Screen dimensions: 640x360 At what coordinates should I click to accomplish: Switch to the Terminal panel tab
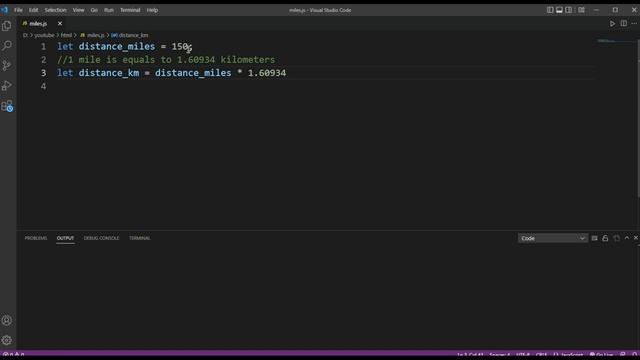click(140, 238)
